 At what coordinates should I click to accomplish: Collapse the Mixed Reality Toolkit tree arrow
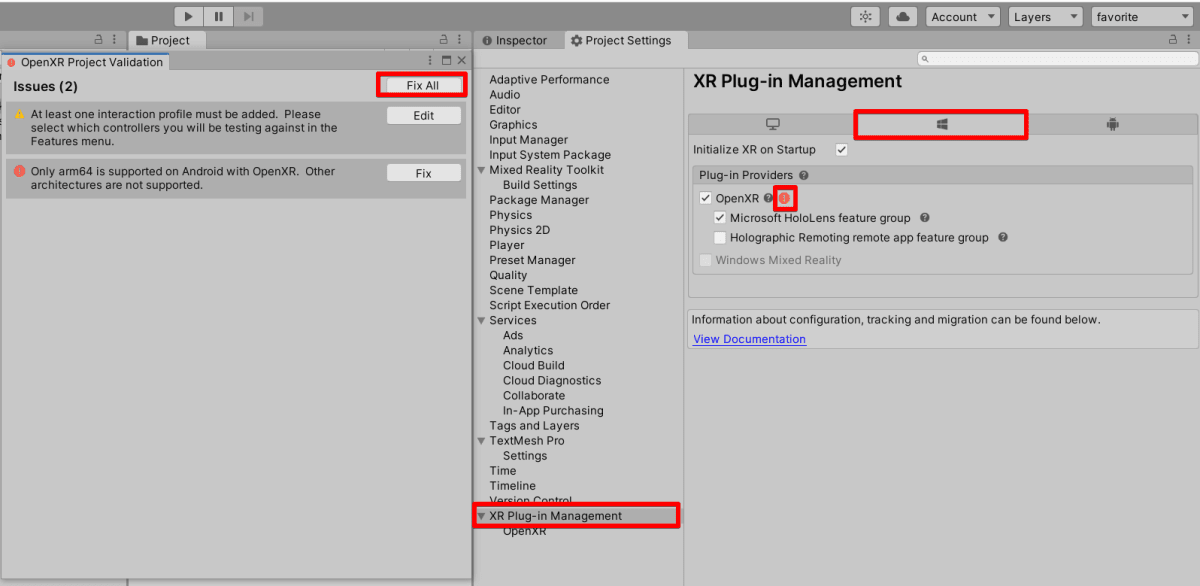[482, 170]
